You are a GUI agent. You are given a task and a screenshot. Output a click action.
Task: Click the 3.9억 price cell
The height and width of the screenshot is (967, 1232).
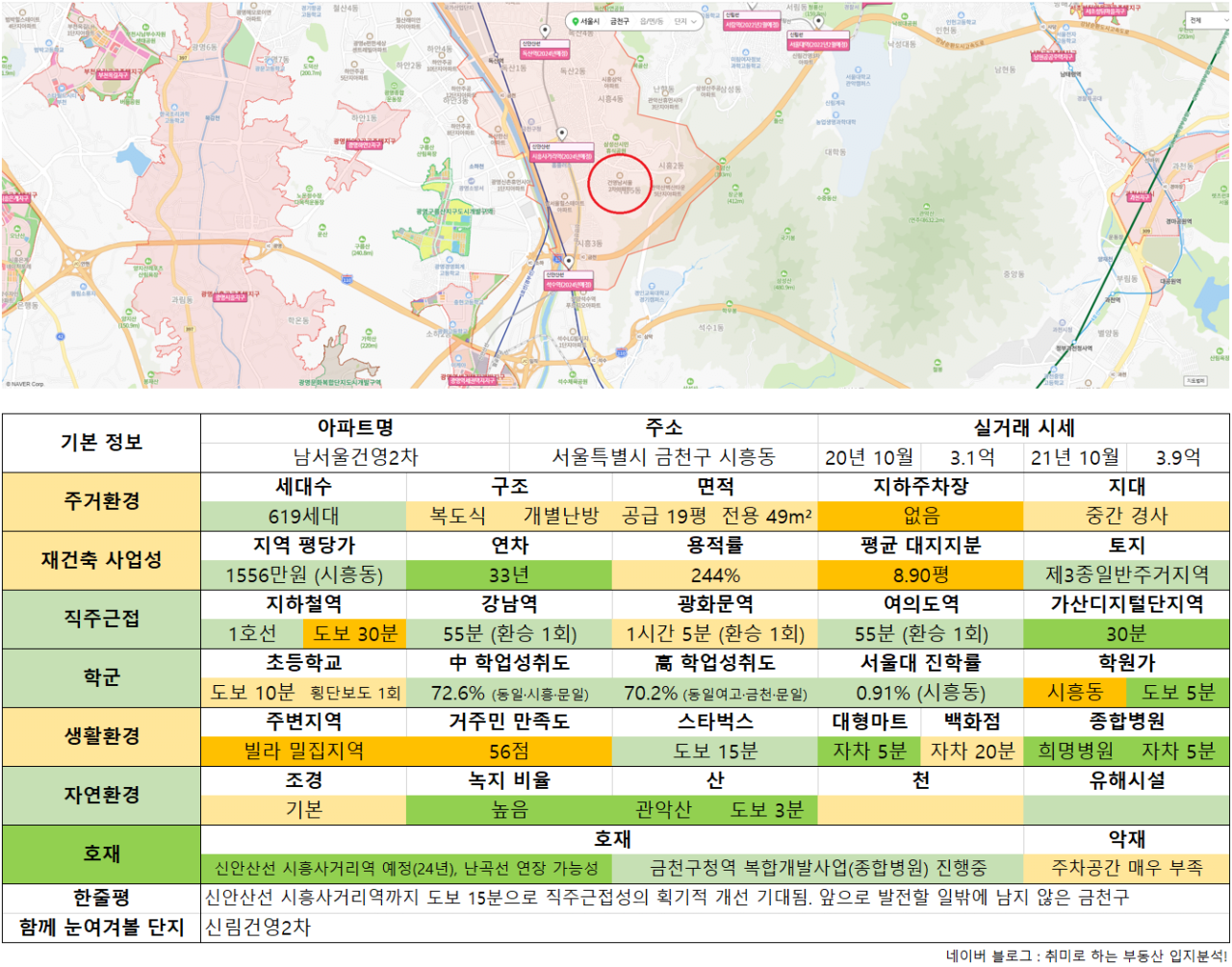1178,457
